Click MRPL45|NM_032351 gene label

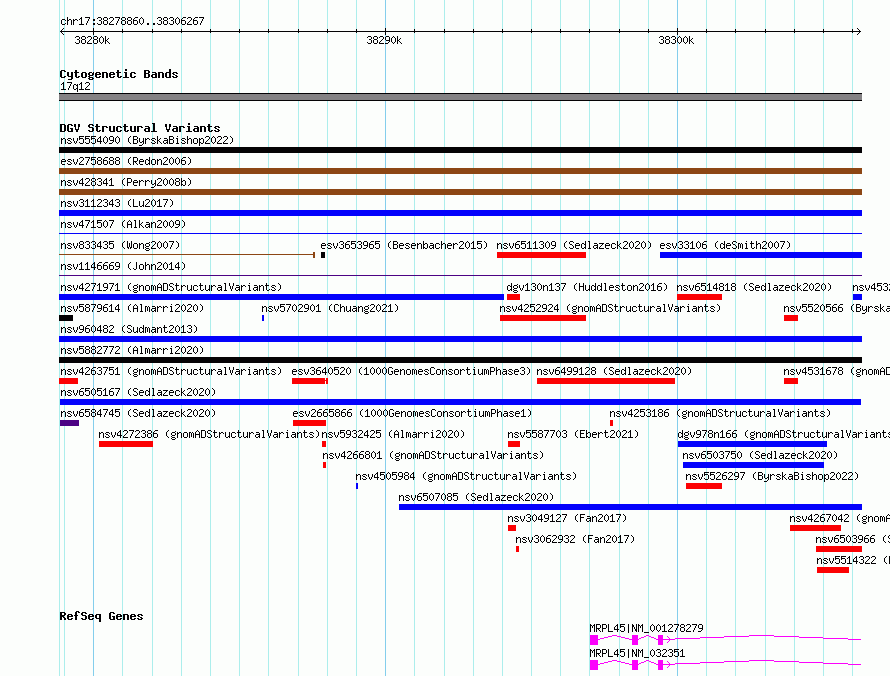[x=637, y=653]
